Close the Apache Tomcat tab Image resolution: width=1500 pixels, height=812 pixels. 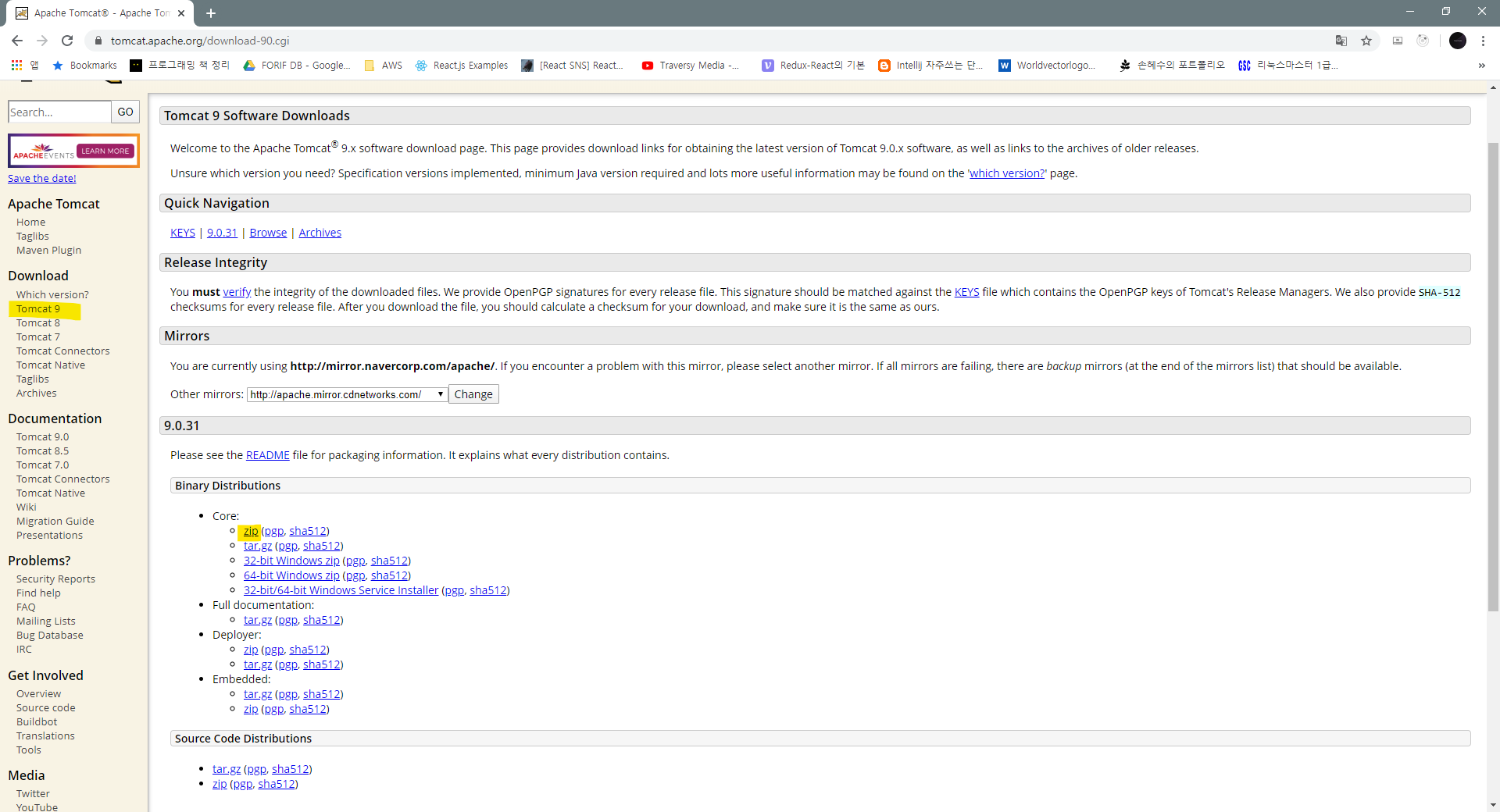coord(181,13)
